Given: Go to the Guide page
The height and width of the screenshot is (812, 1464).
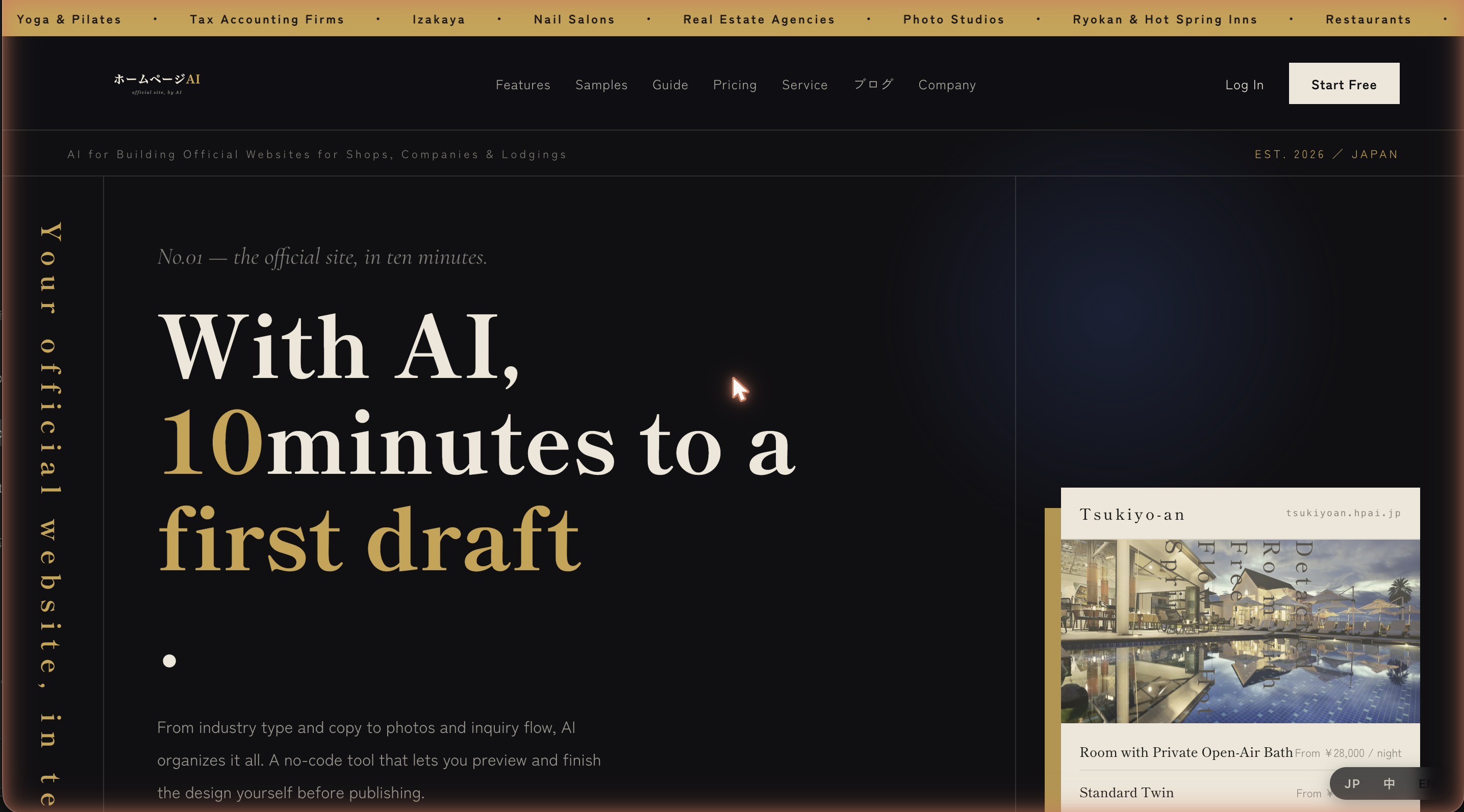Looking at the screenshot, I should 669,85.
